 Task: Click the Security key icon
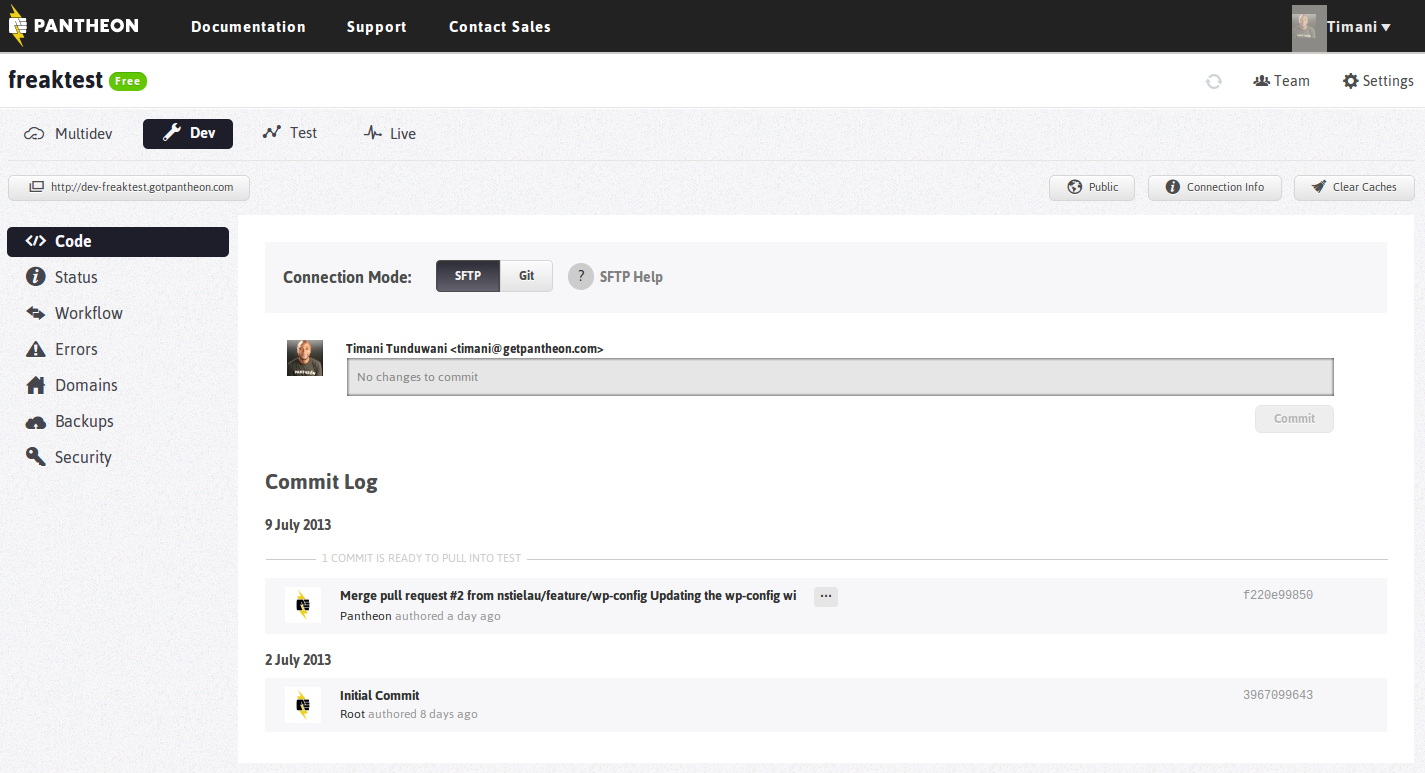pos(36,457)
